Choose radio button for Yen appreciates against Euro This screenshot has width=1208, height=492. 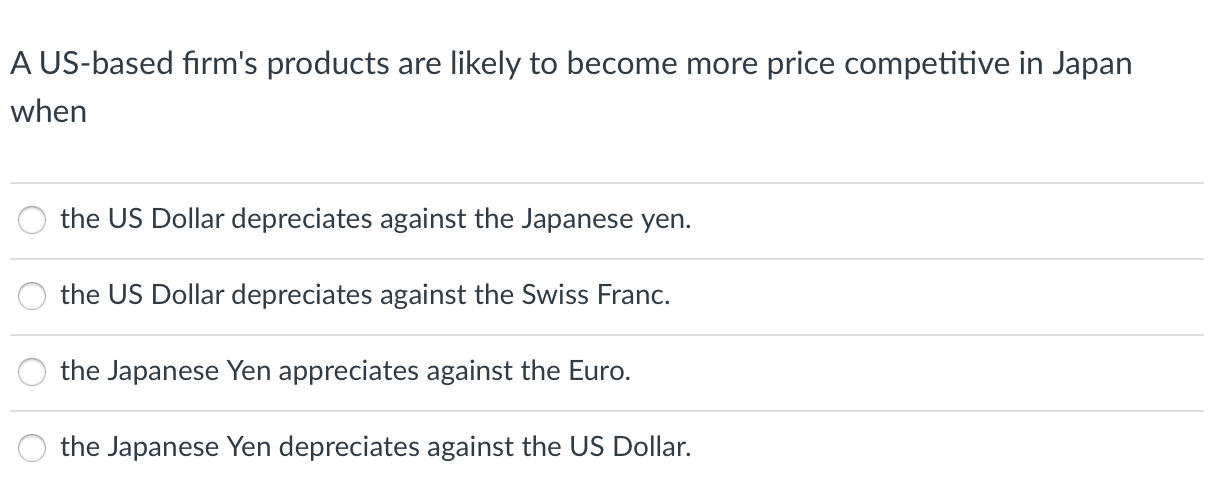point(31,372)
